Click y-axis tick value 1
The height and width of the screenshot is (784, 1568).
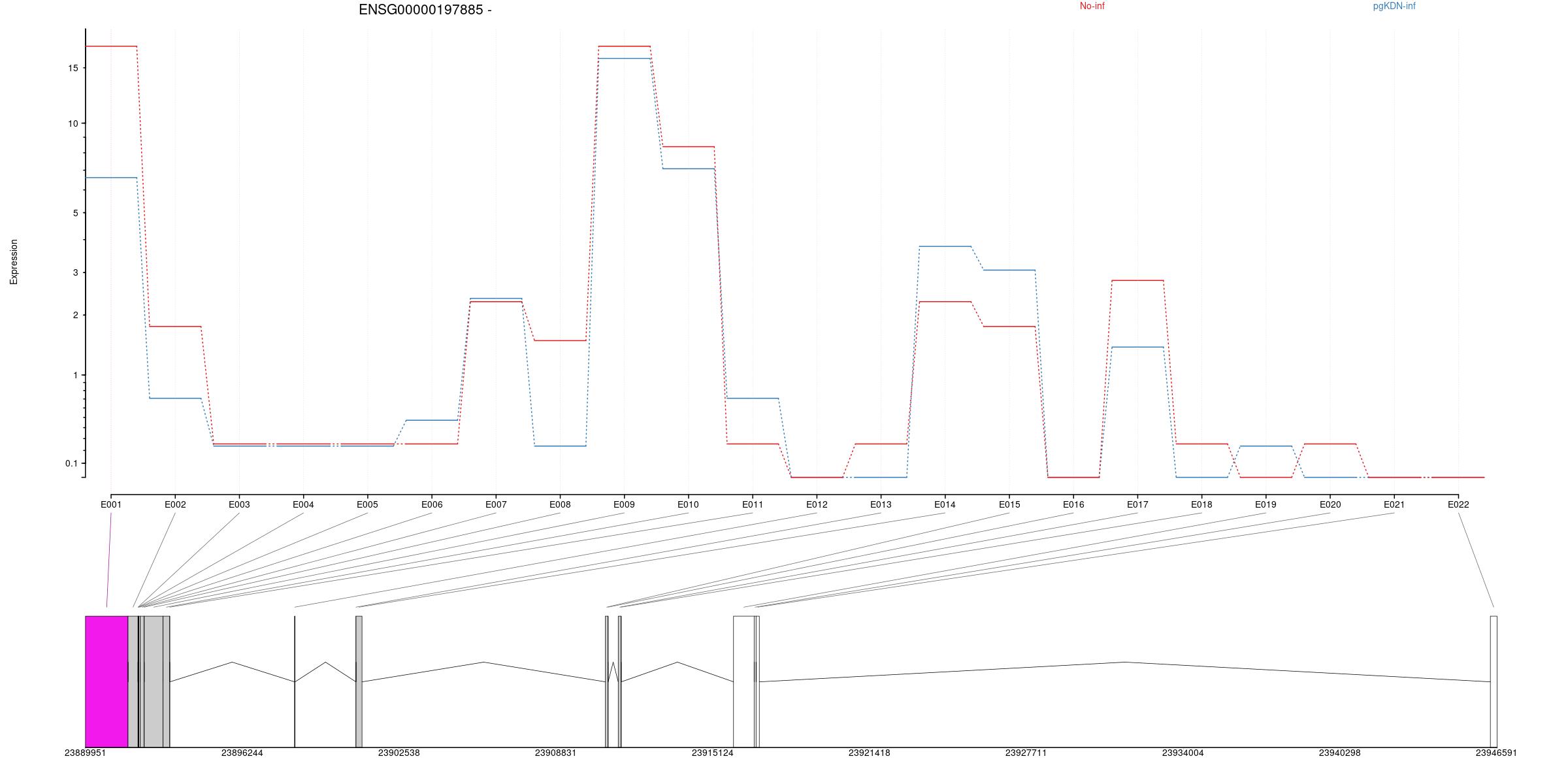click(x=76, y=375)
